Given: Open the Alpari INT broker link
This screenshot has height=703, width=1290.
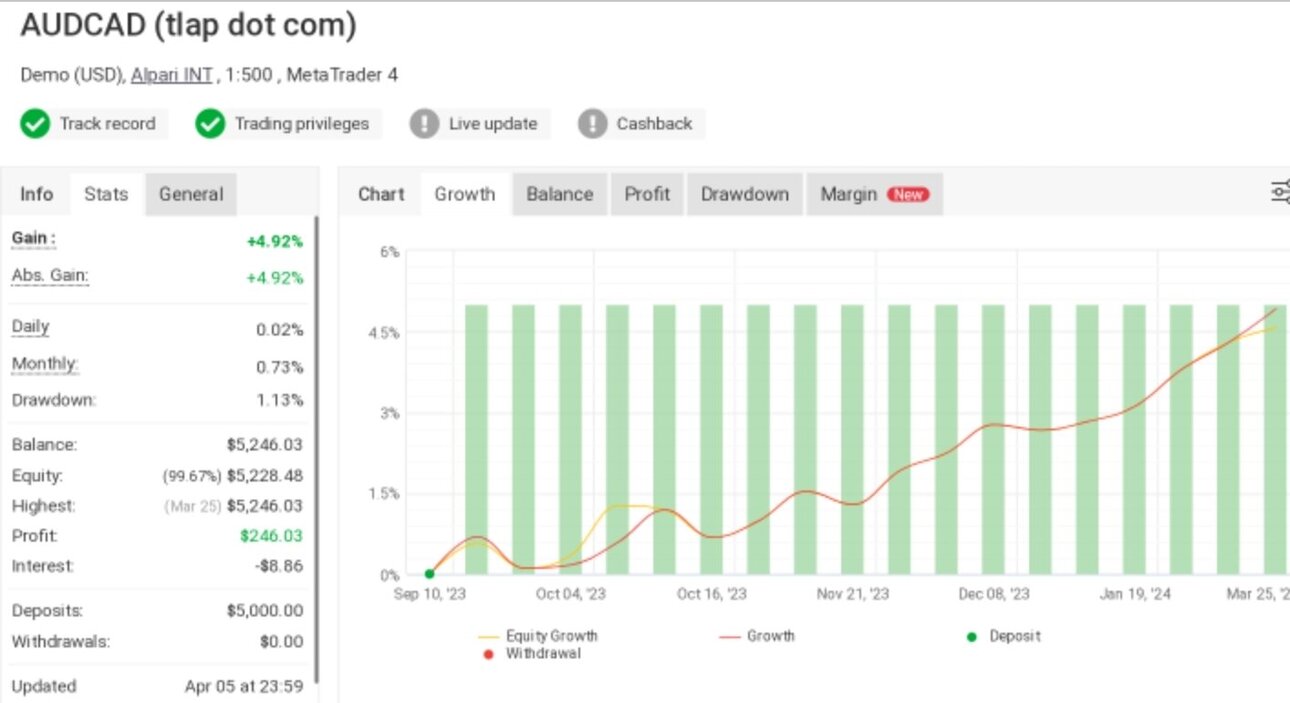Looking at the screenshot, I should click(x=171, y=75).
